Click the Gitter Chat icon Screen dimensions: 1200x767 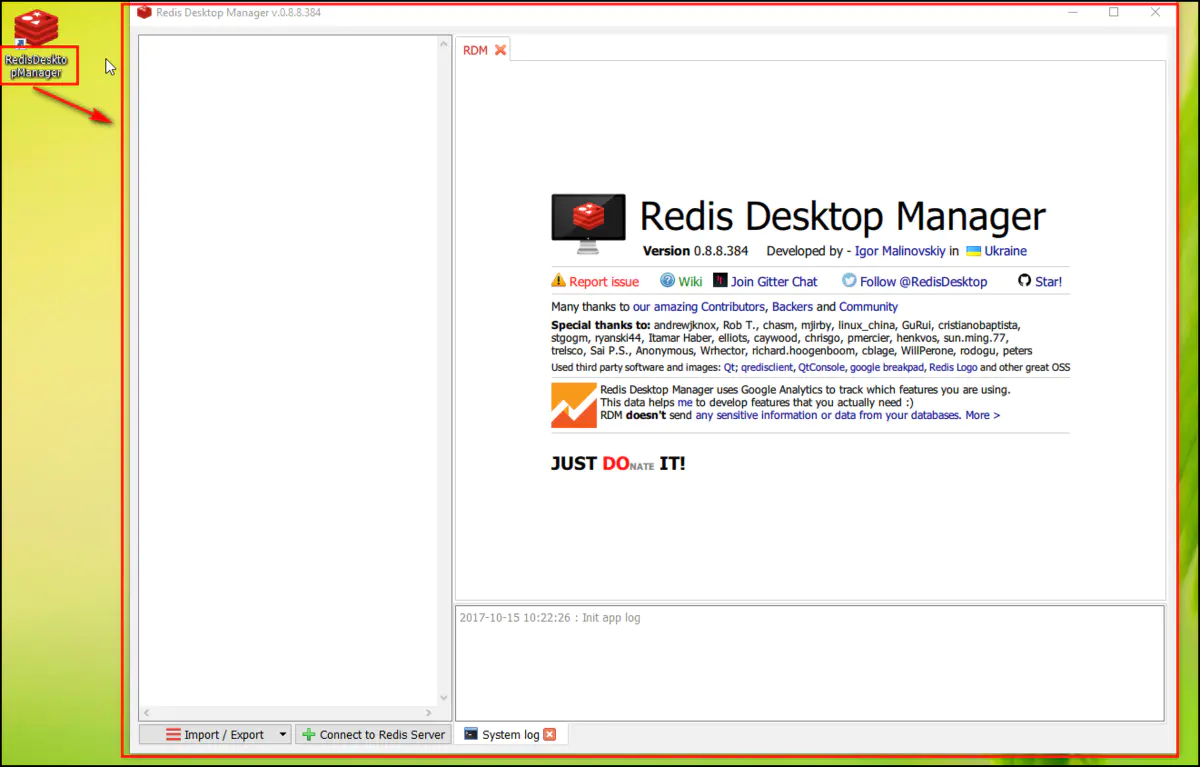tap(720, 281)
